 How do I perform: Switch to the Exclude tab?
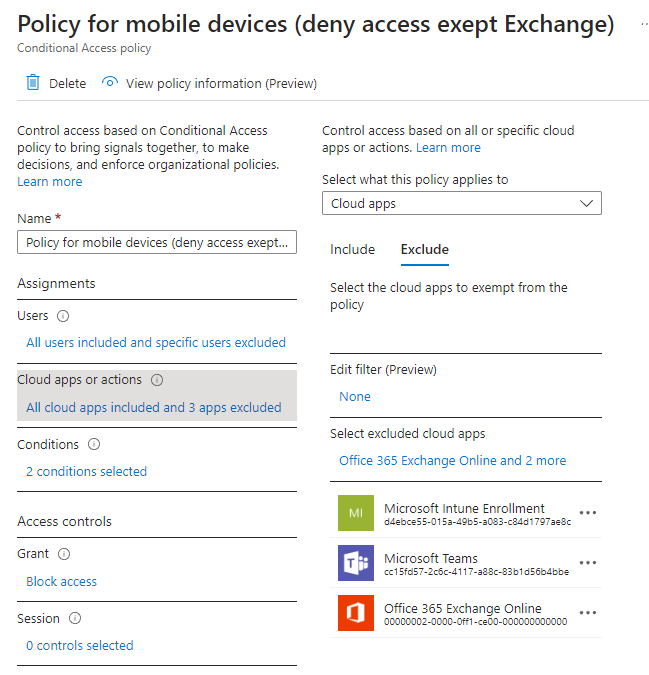click(x=425, y=250)
